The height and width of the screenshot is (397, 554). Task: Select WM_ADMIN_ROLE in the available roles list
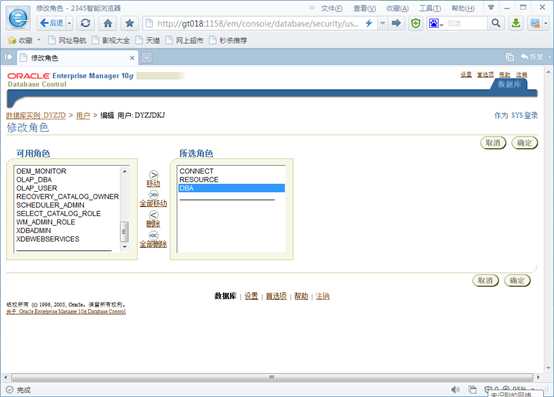click(x=46, y=222)
